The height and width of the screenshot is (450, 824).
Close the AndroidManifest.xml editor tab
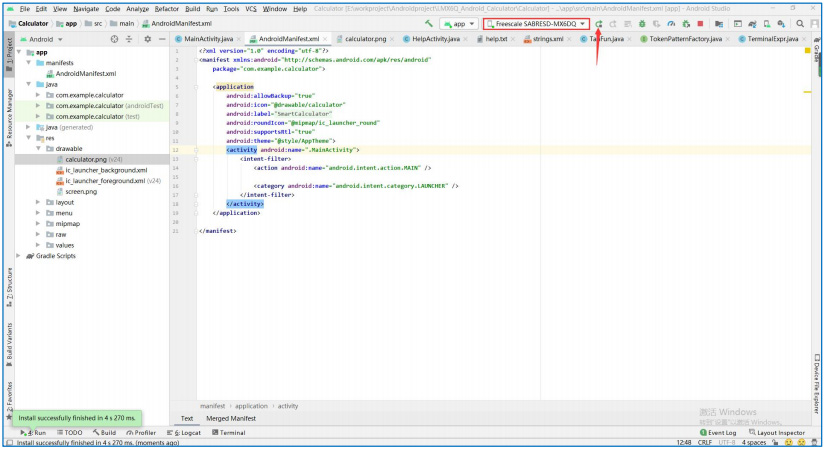(326, 39)
